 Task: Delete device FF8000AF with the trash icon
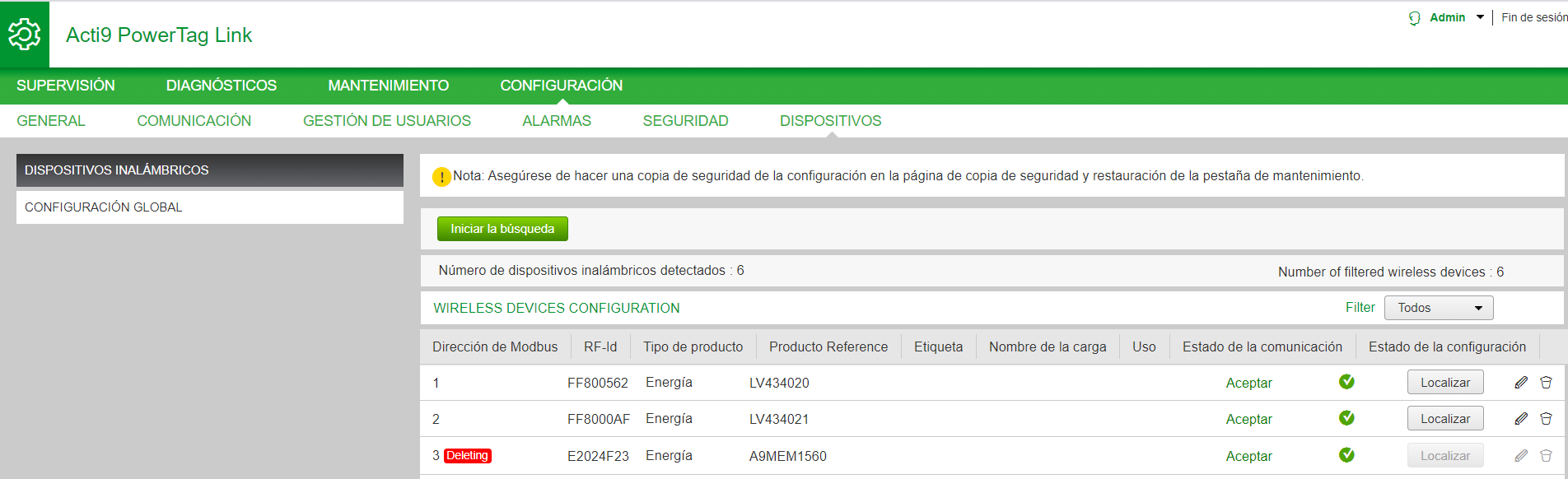1546,419
